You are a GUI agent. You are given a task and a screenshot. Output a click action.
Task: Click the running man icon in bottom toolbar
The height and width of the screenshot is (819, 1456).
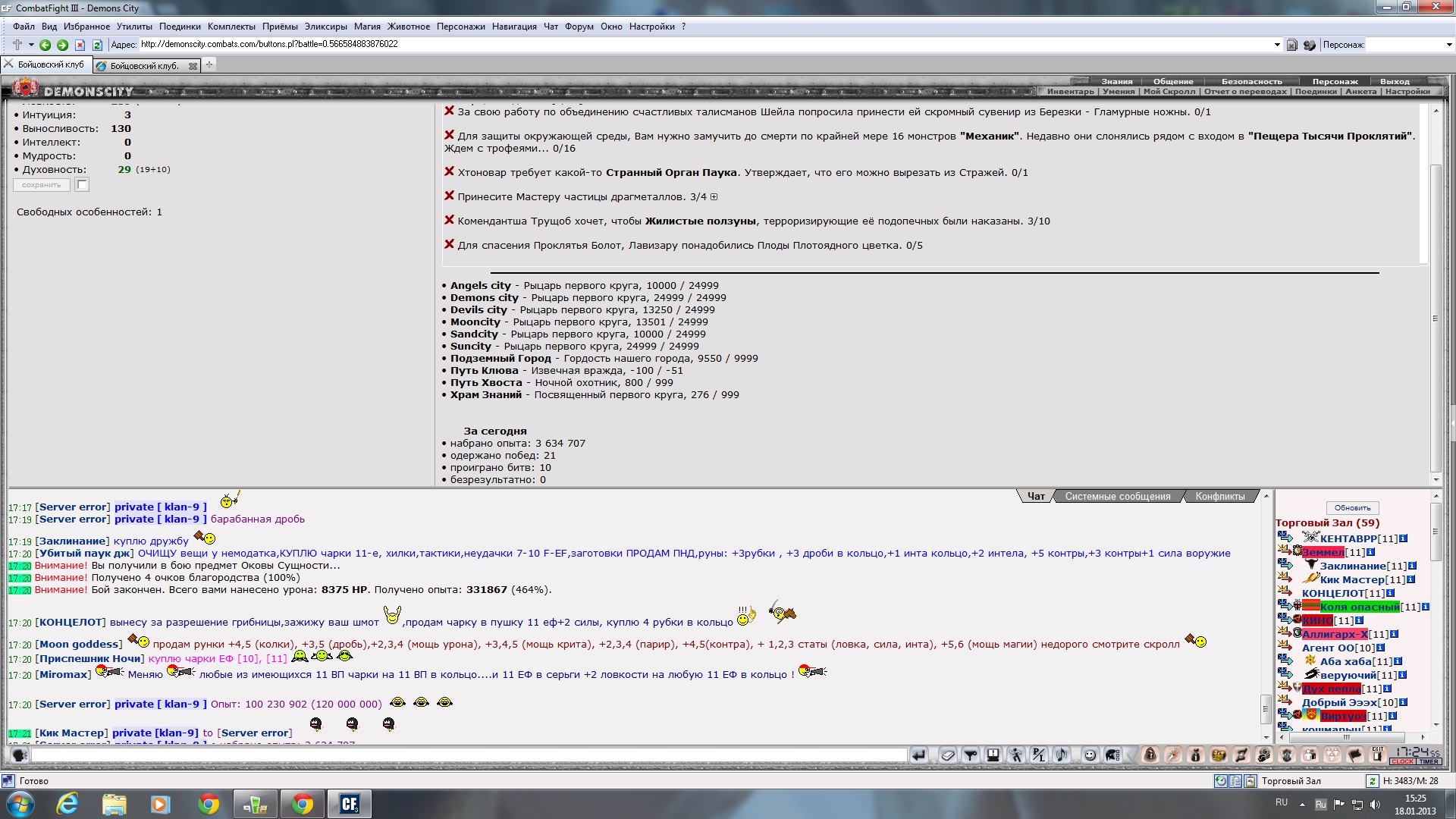1016,755
